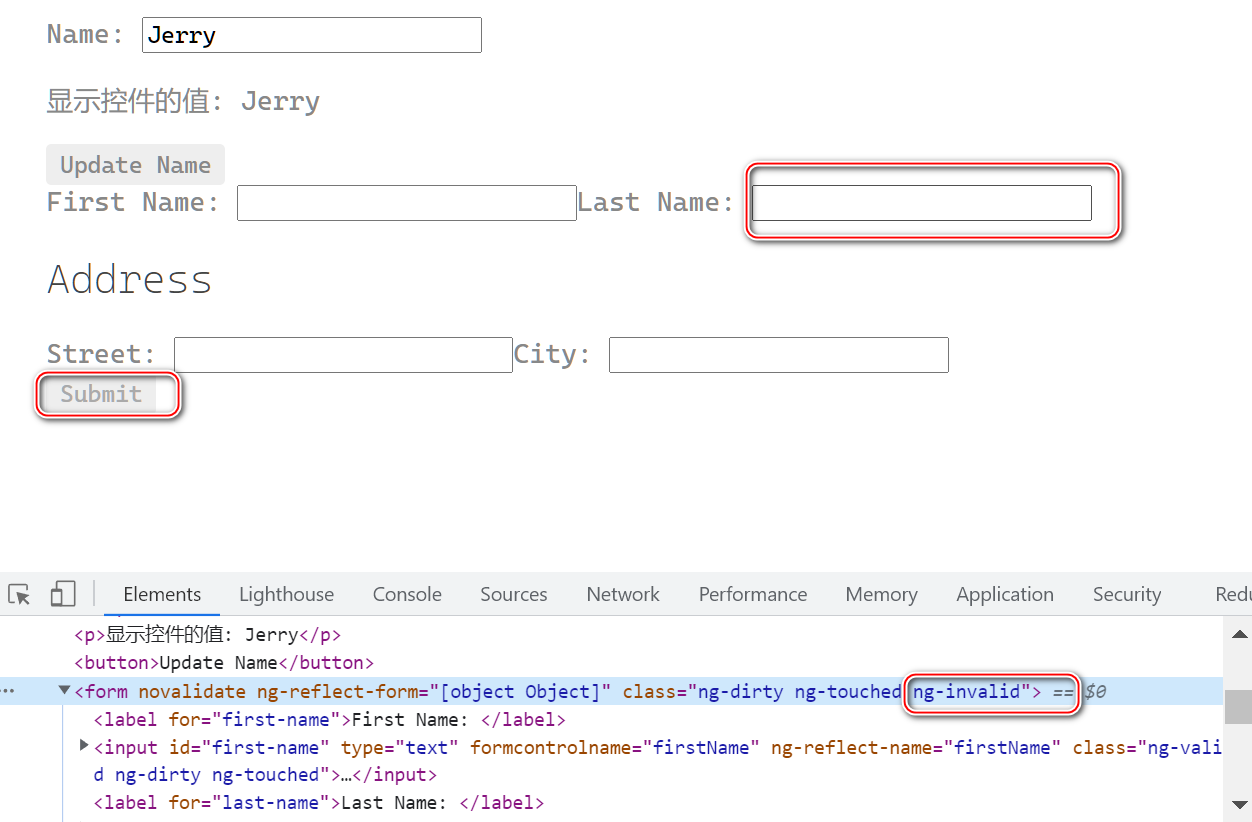Select the paragraph DOM line with Jerry

coord(208,634)
